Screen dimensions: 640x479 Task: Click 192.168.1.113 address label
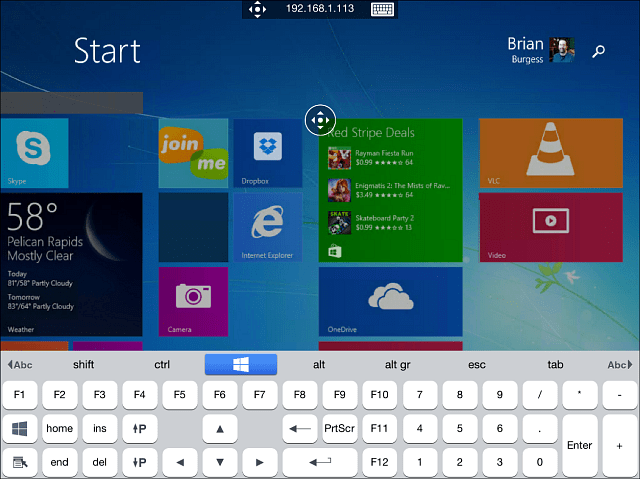(320, 9)
